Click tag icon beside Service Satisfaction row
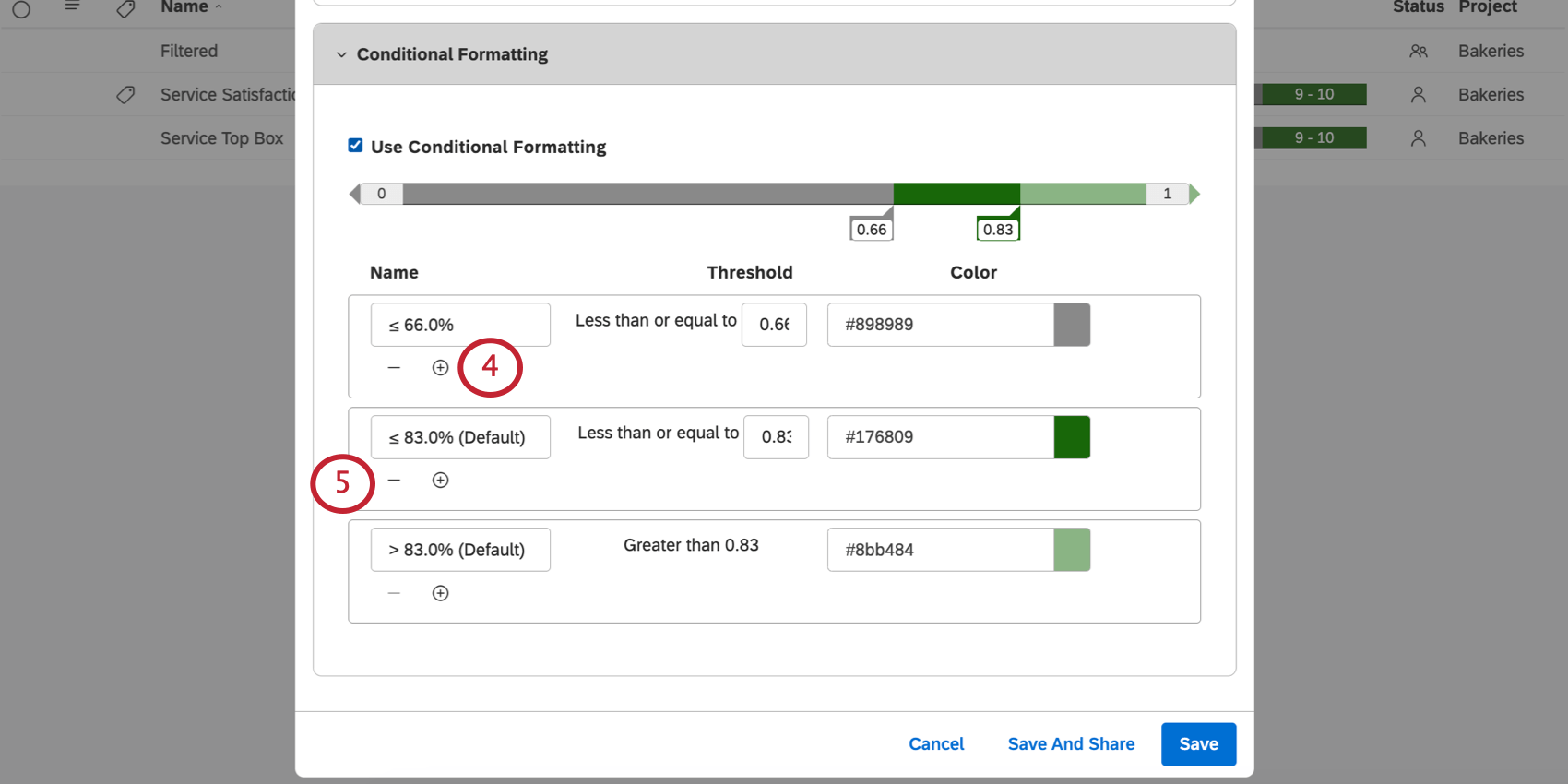1568x784 pixels. pyautogui.click(x=126, y=95)
